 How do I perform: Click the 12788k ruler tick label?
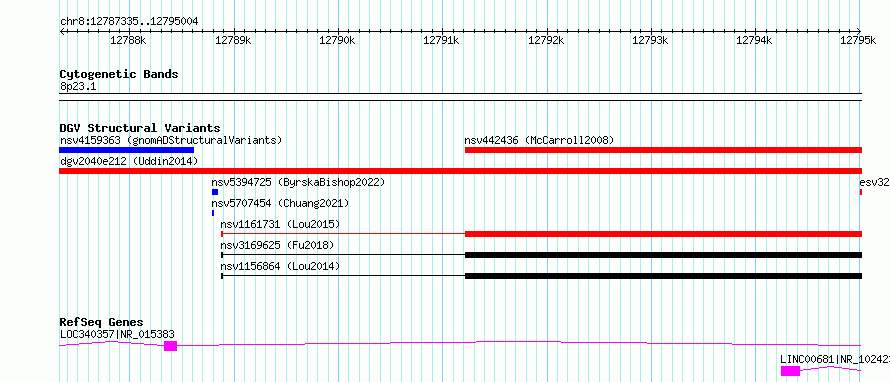129,40
